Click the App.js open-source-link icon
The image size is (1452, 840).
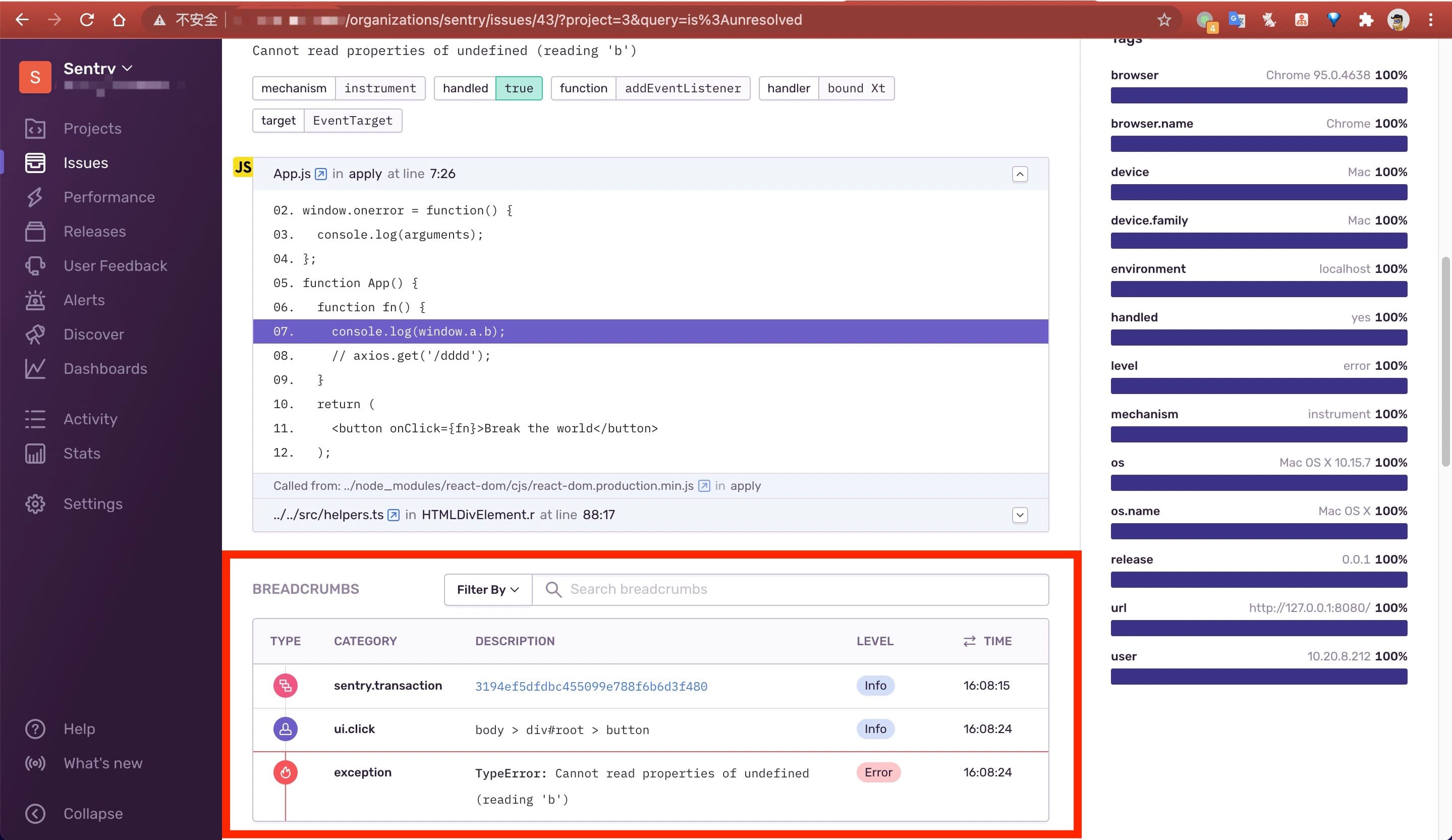(x=321, y=174)
